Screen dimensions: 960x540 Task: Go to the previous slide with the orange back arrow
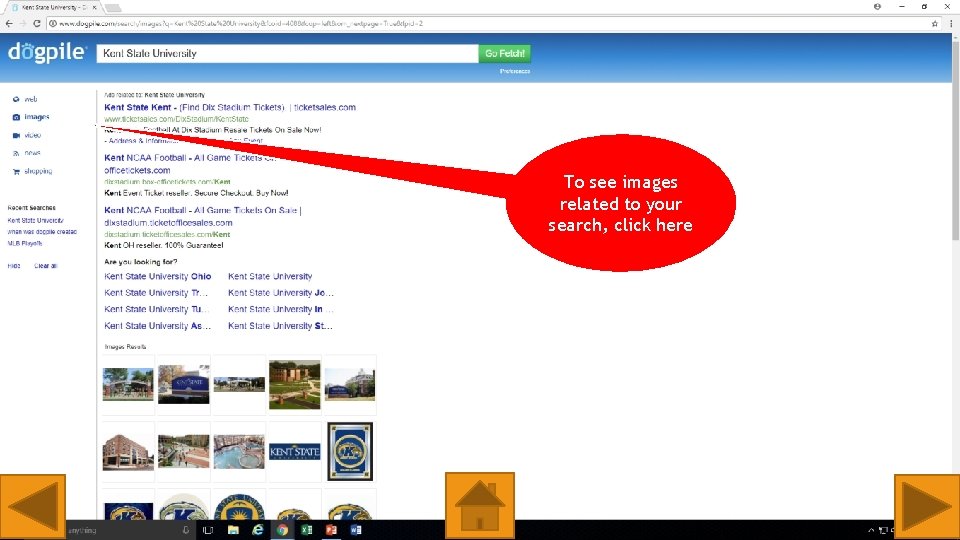pyautogui.click(x=33, y=506)
